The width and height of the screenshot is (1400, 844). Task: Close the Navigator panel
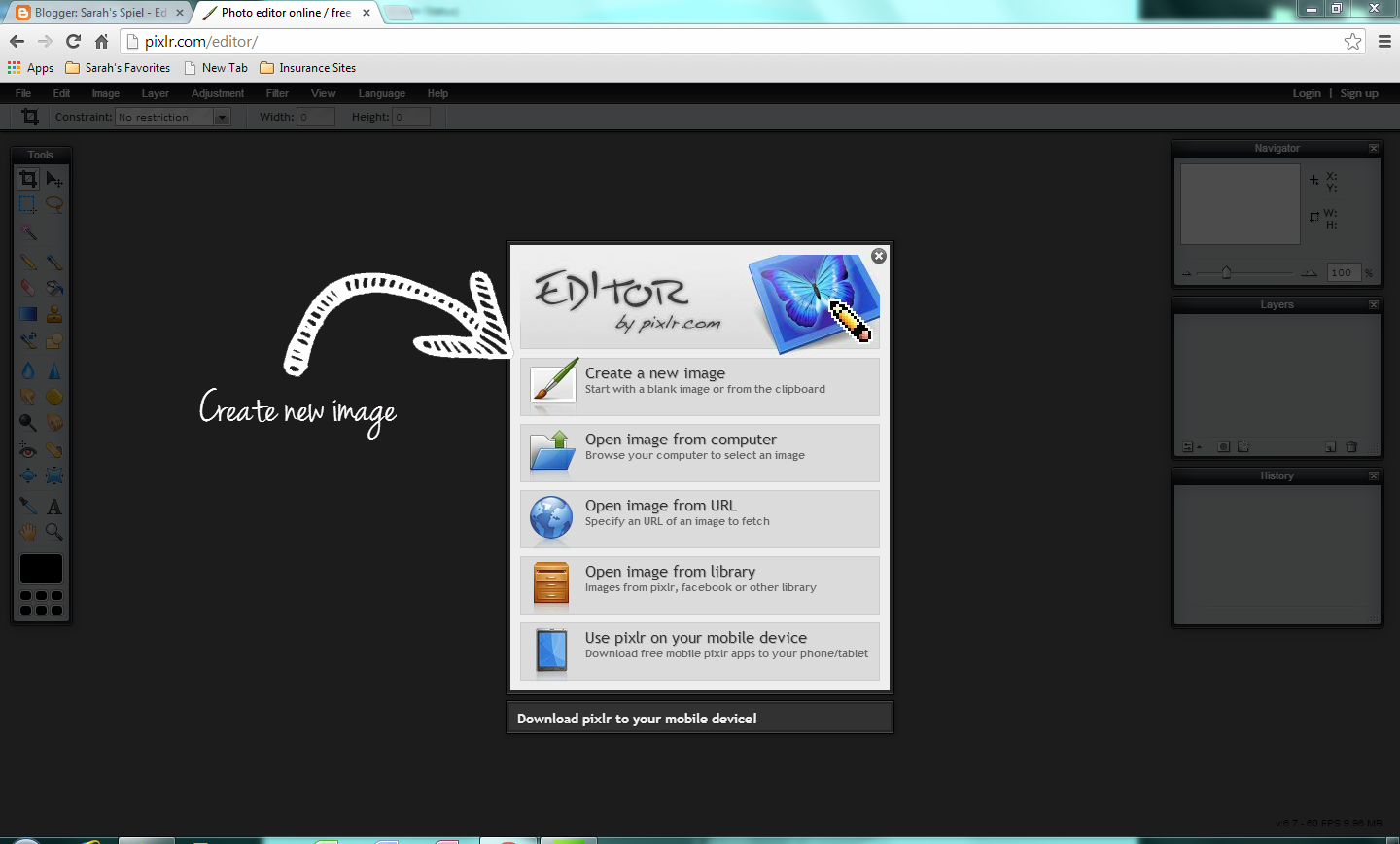[x=1374, y=148]
